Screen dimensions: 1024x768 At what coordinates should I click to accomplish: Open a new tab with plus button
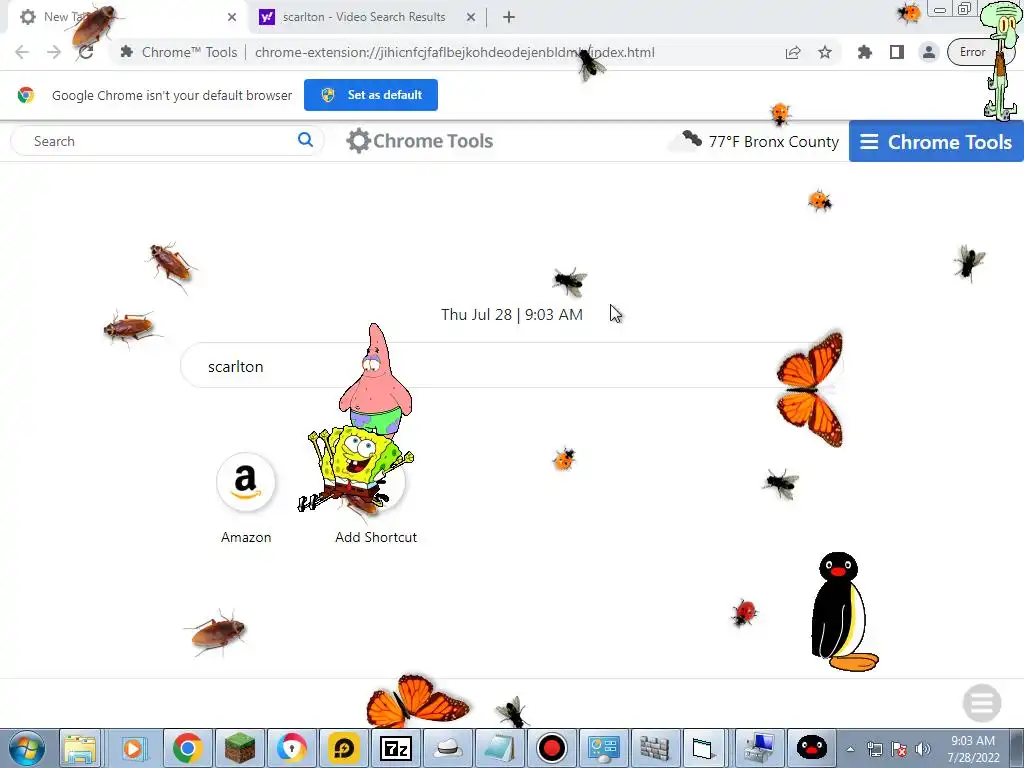click(x=509, y=17)
